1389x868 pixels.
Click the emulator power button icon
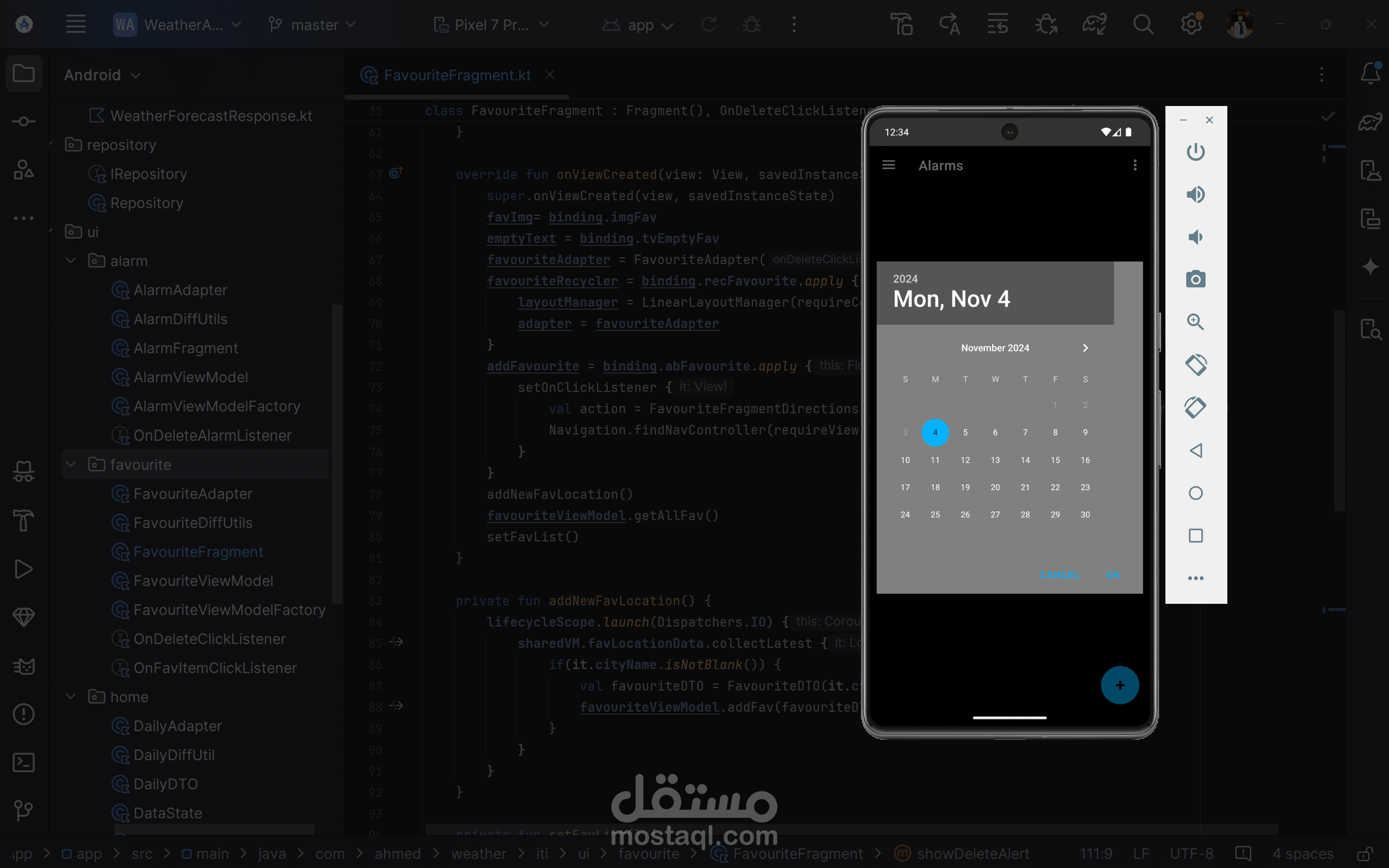pos(1195,152)
